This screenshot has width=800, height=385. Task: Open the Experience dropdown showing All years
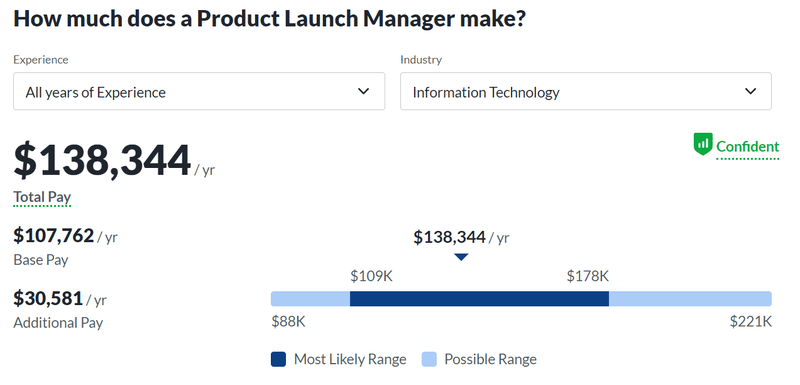tap(199, 91)
